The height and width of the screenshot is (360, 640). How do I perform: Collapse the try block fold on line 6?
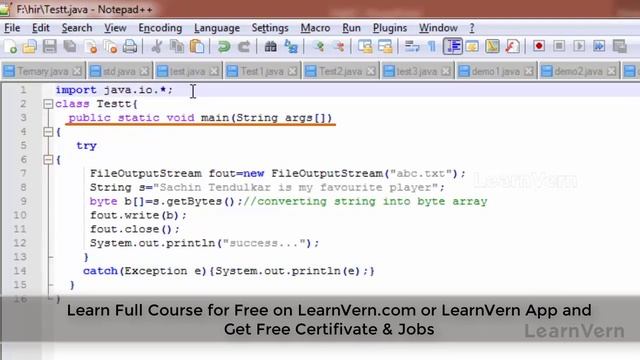tap(48, 160)
